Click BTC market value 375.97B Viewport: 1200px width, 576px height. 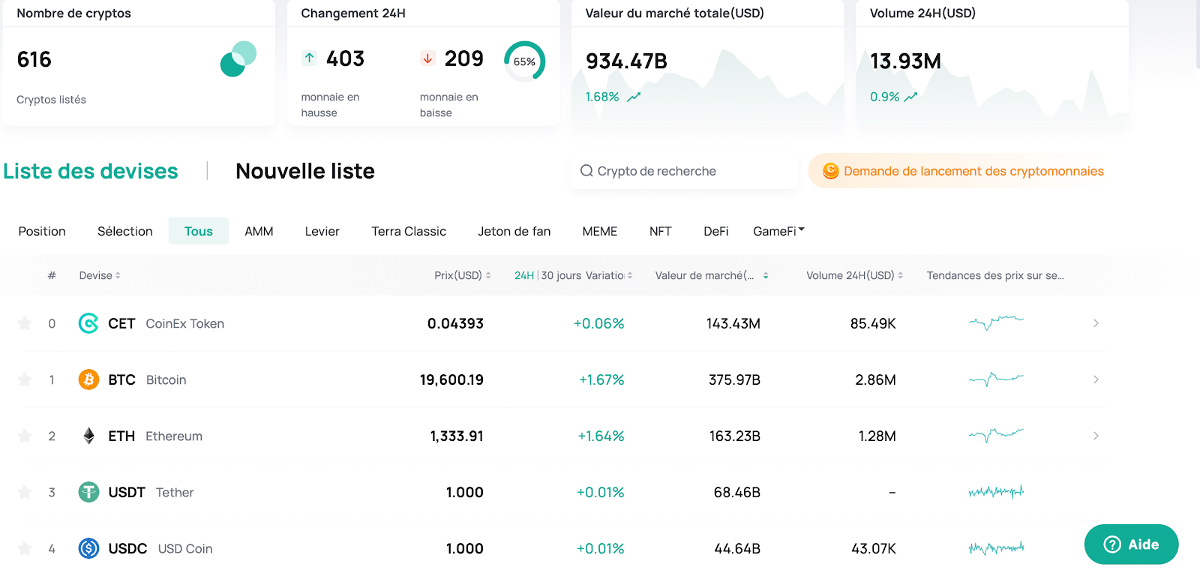click(x=734, y=380)
